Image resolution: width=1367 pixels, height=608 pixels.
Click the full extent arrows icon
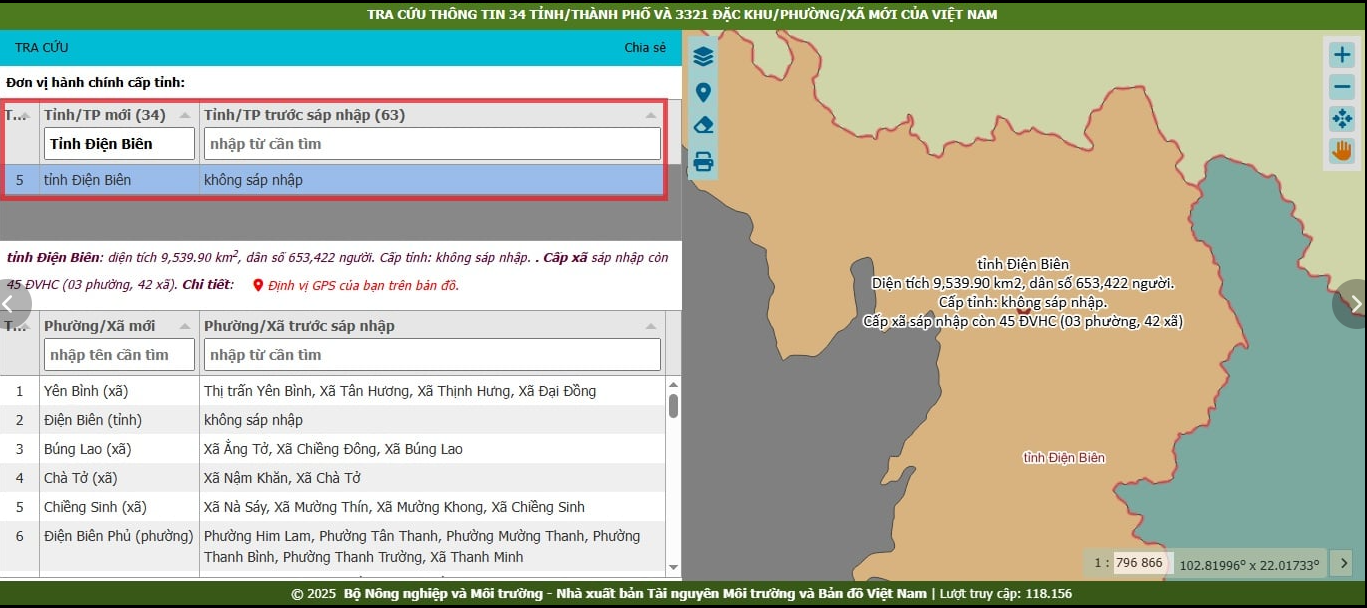(1341, 119)
